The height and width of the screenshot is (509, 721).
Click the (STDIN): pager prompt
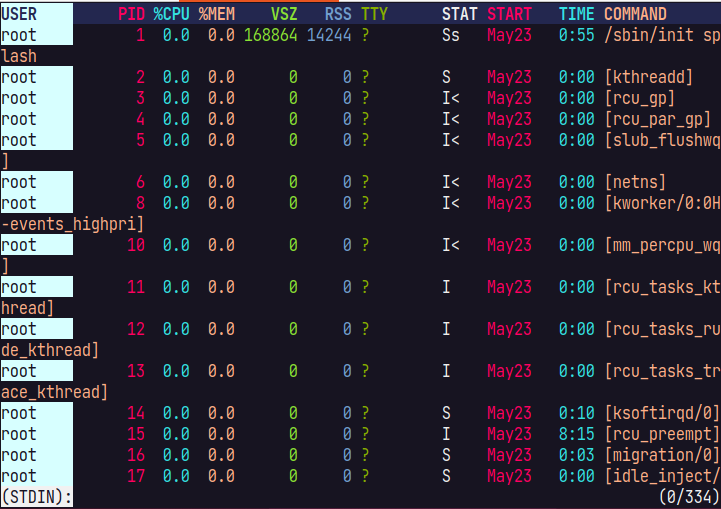37,497
